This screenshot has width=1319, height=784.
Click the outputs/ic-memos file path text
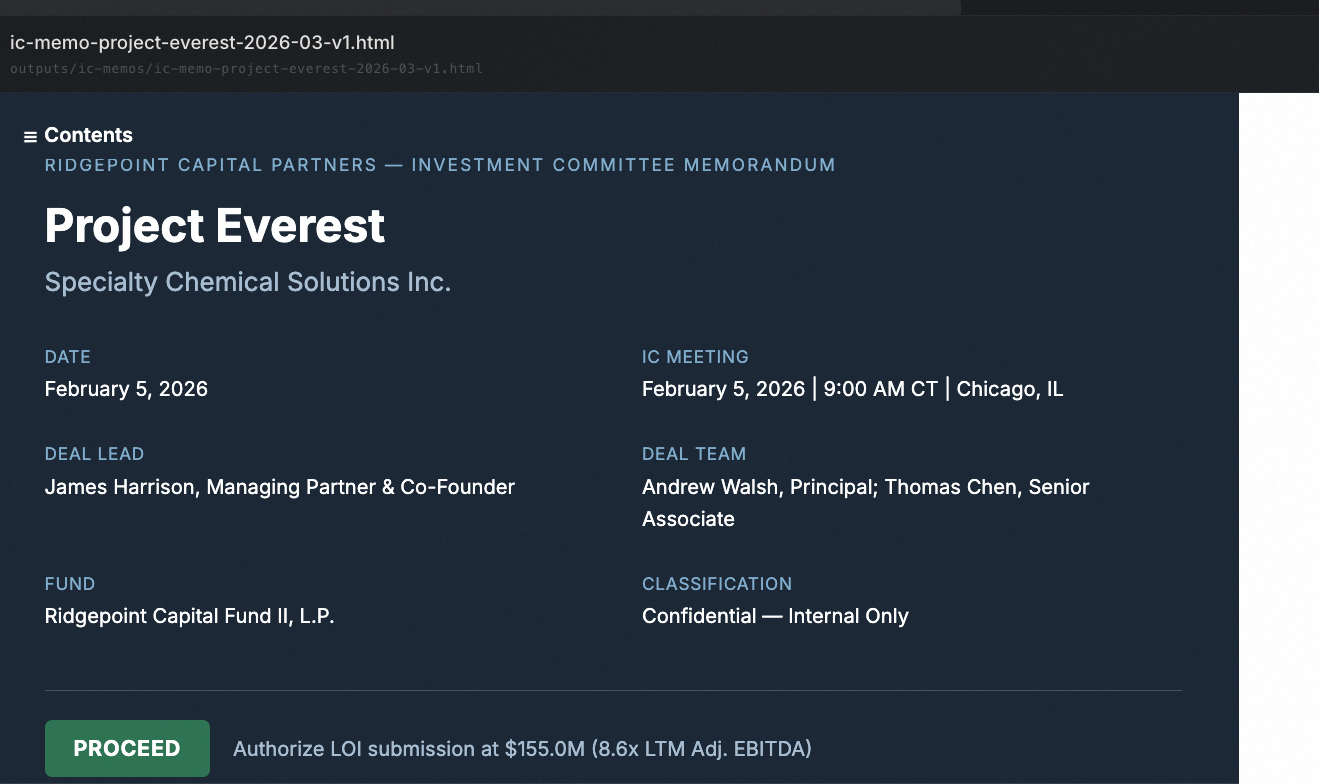[246, 68]
